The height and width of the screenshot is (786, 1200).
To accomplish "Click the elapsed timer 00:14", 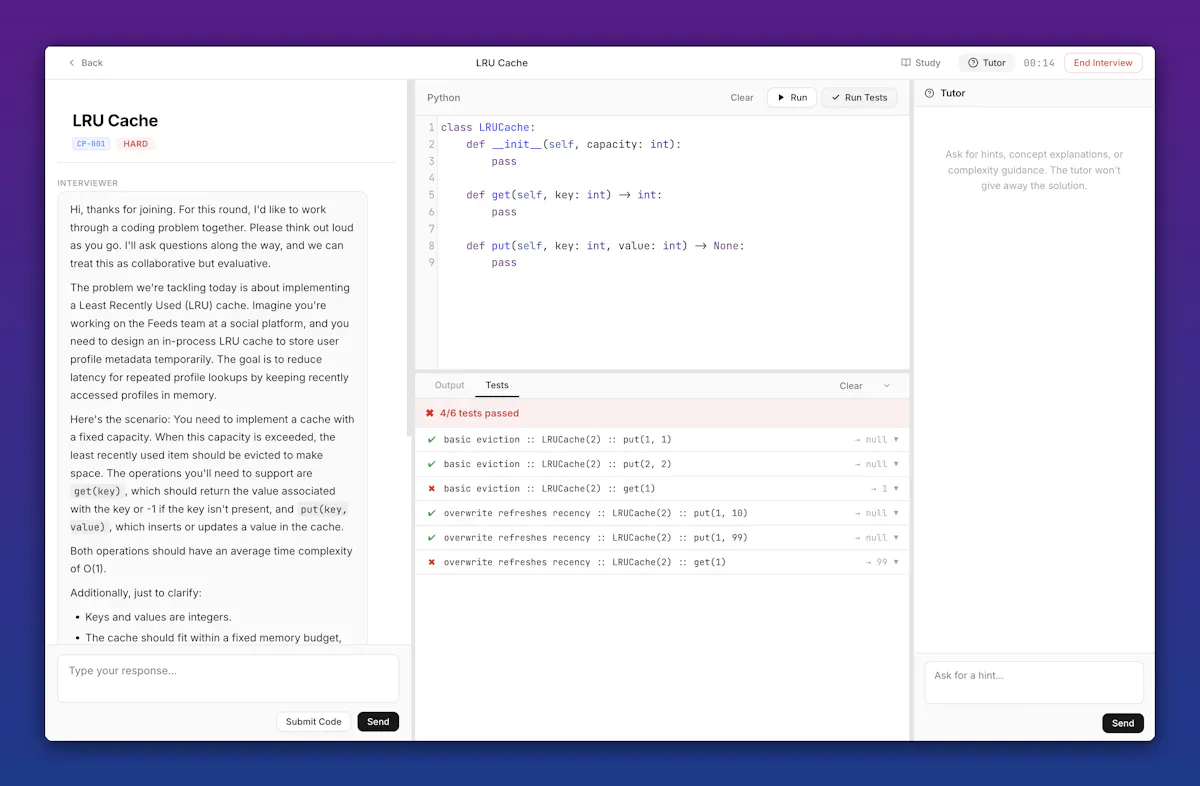I will click(1039, 63).
